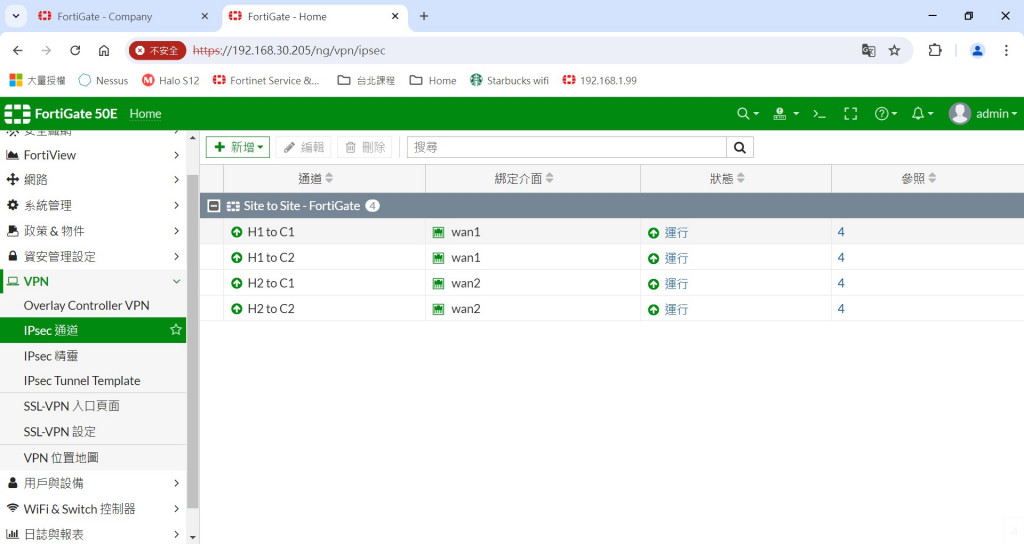
Task: Expand the 用戶與設備 menu
Action: coord(93,483)
